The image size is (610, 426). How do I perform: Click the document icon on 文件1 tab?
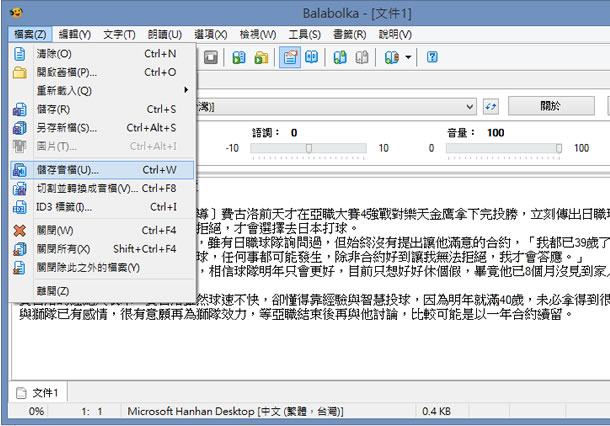(21, 393)
